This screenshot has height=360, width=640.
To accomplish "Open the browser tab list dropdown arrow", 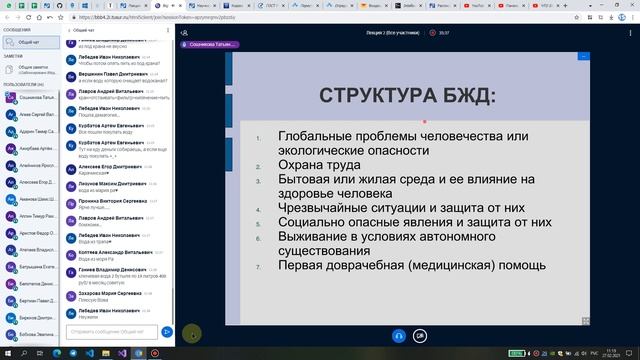I will pos(590,6).
